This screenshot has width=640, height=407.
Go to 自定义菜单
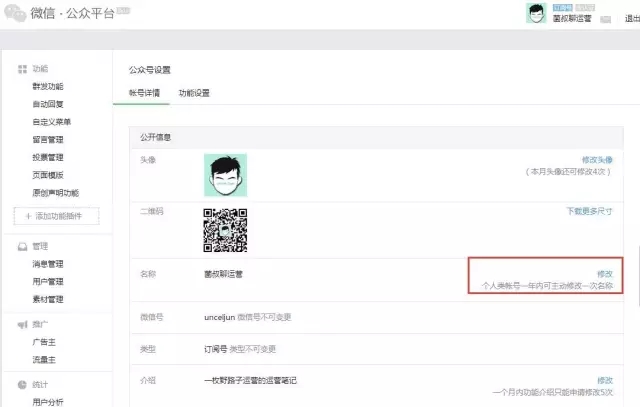pos(51,122)
